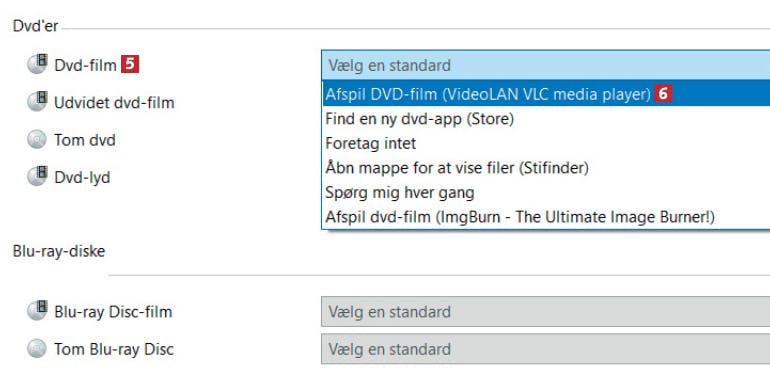Click the 'Dvd-lyd' label
This screenshot has width=770, height=368.
pos(82,177)
